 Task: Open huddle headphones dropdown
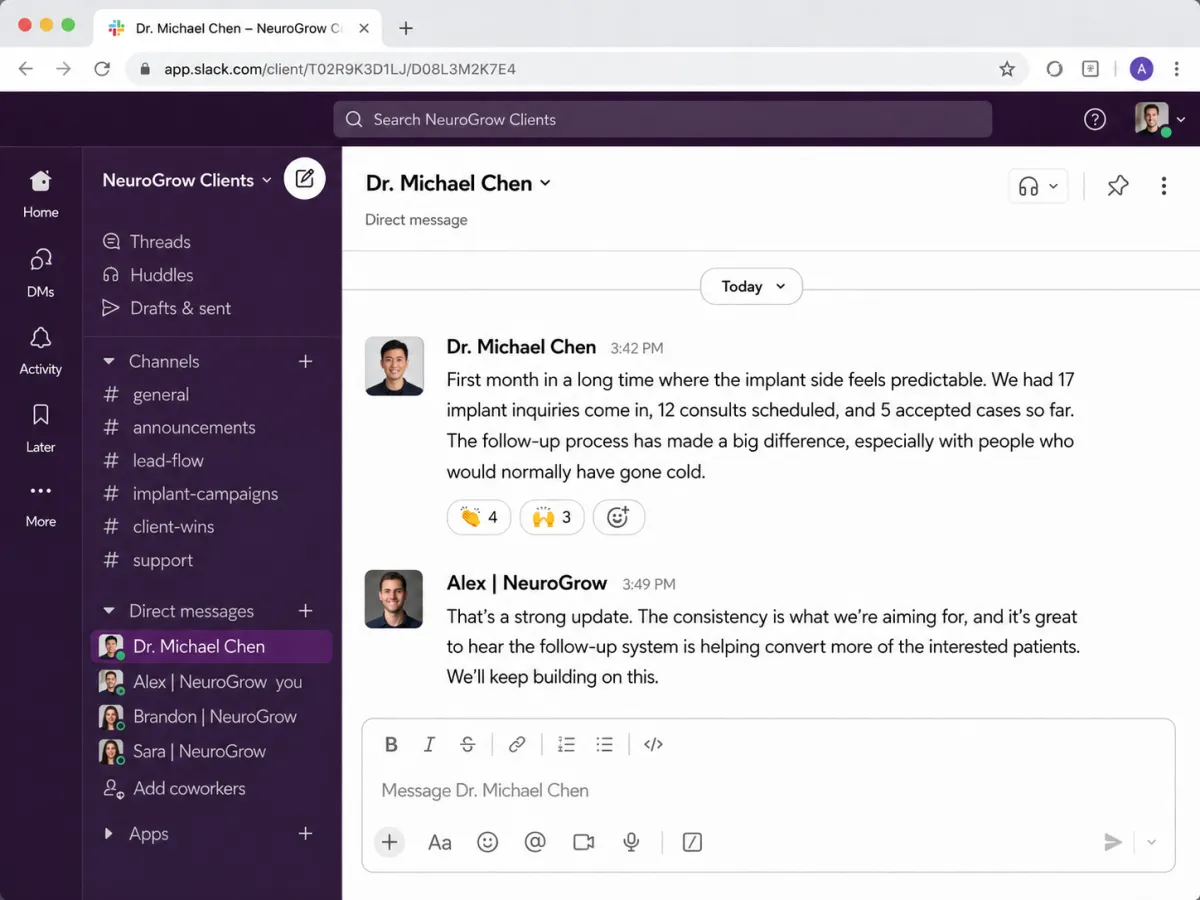tap(1039, 186)
